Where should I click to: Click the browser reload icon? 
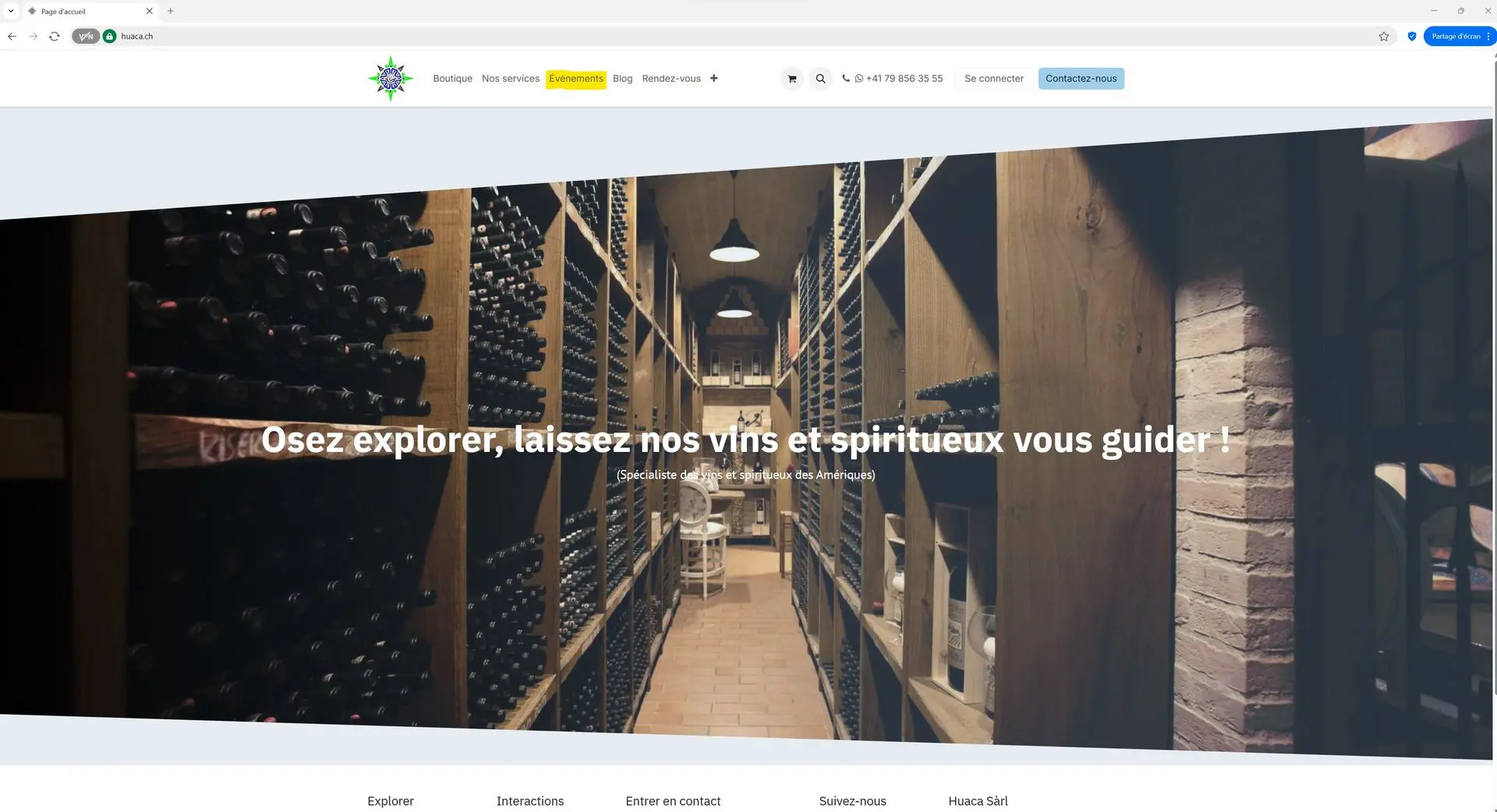pyautogui.click(x=55, y=36)
